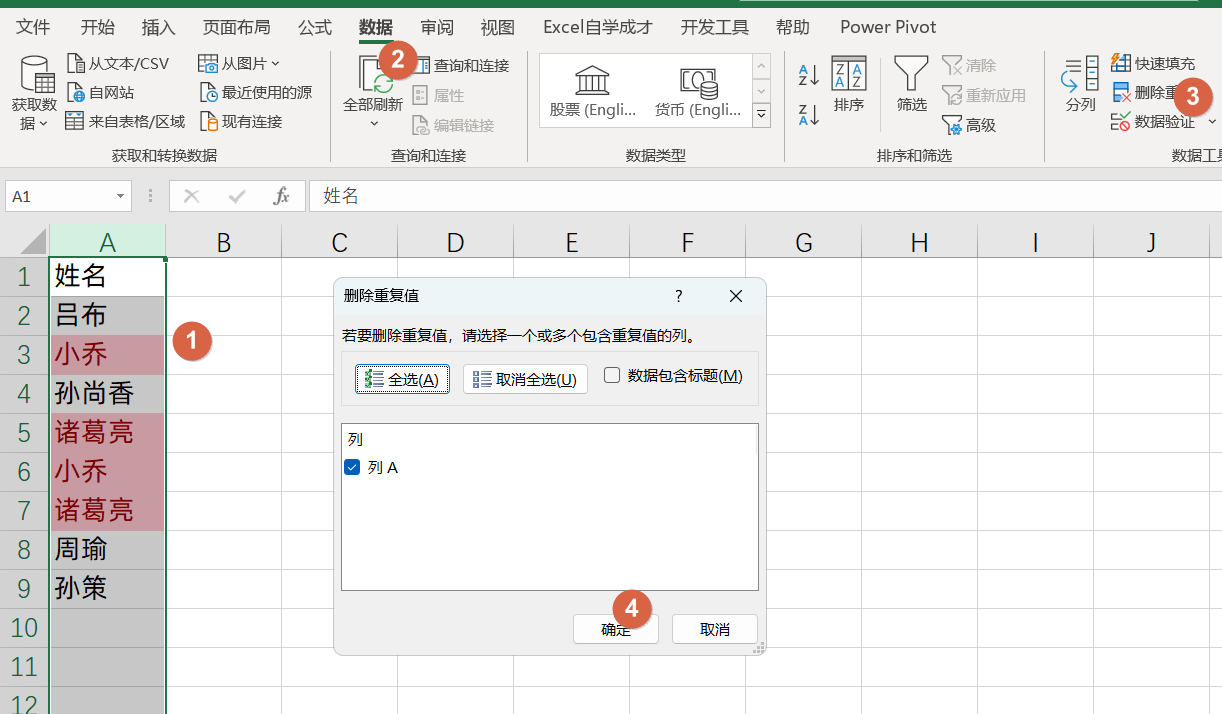Open 现有连接 (Existing Connections)

pos(241,122)
